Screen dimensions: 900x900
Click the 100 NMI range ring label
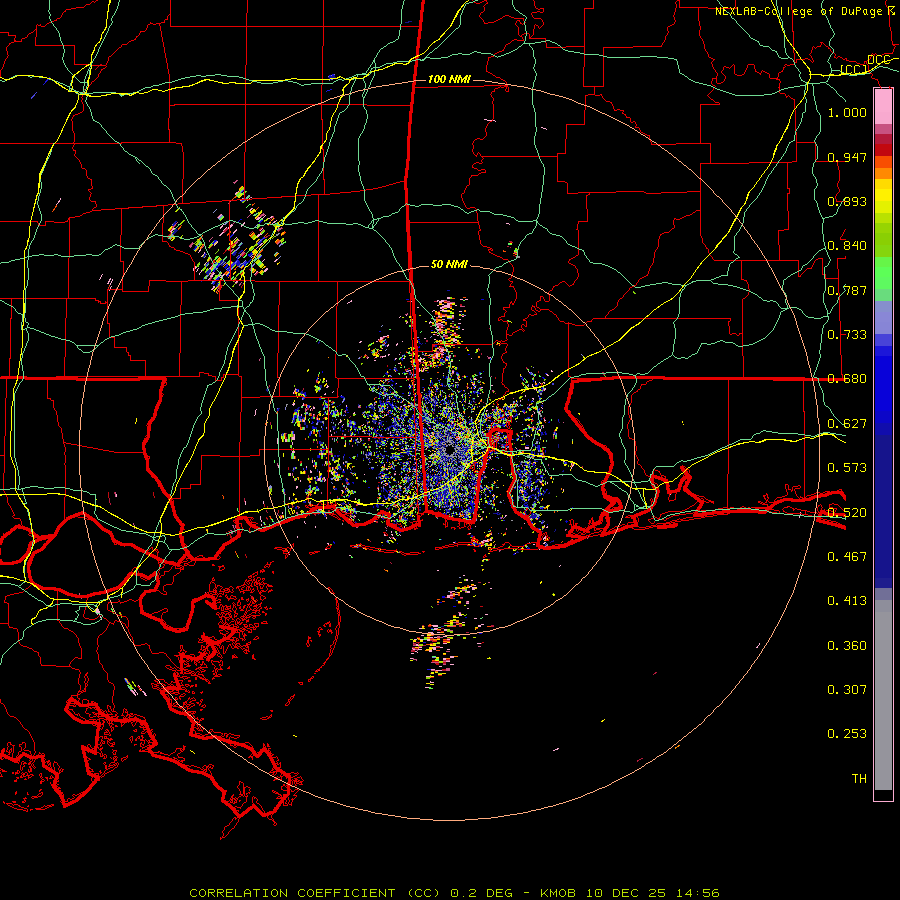tap(449, 79)
